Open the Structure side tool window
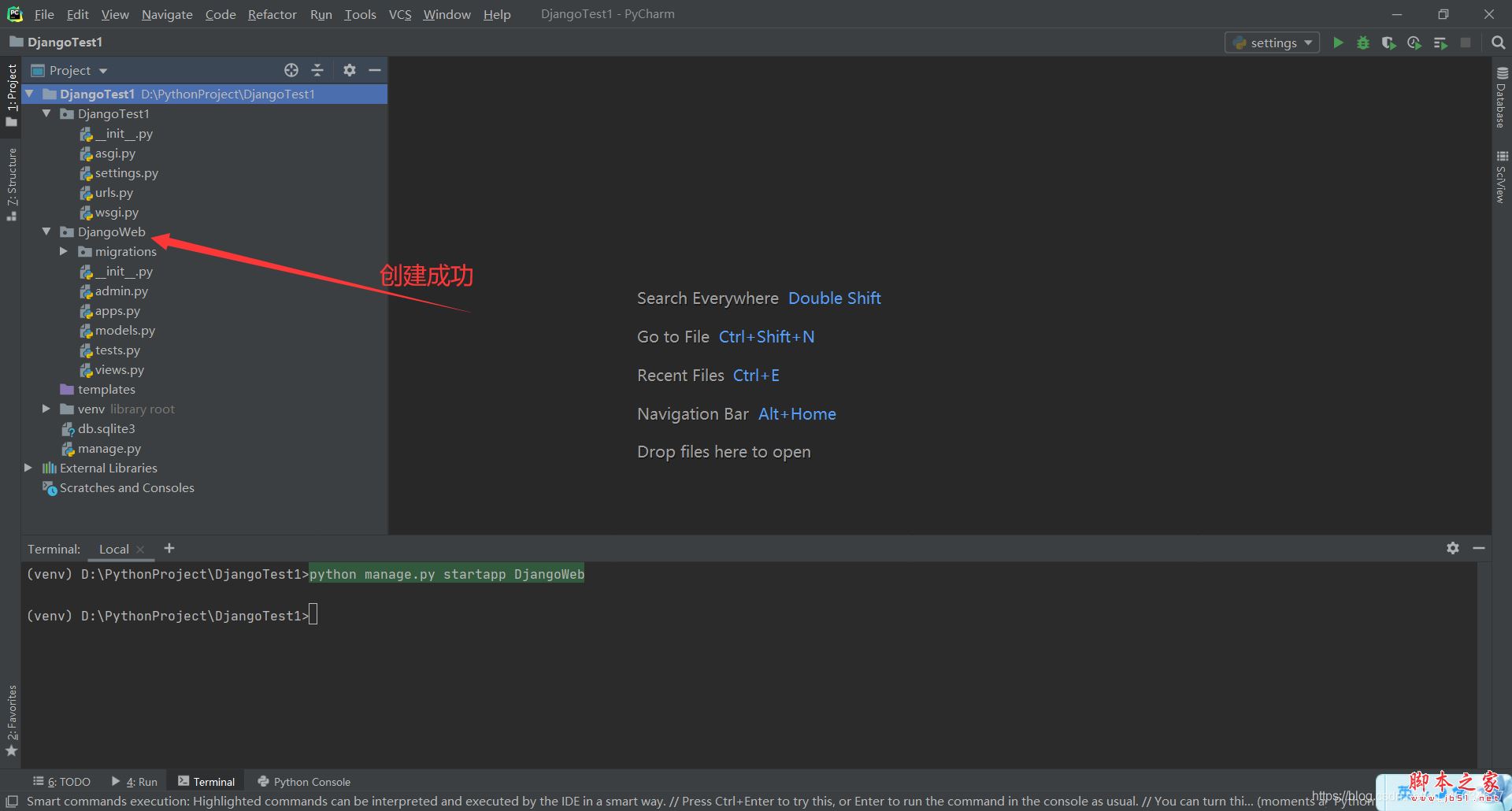Viewport: 1512px width, 811px height. tap(11, 183)
